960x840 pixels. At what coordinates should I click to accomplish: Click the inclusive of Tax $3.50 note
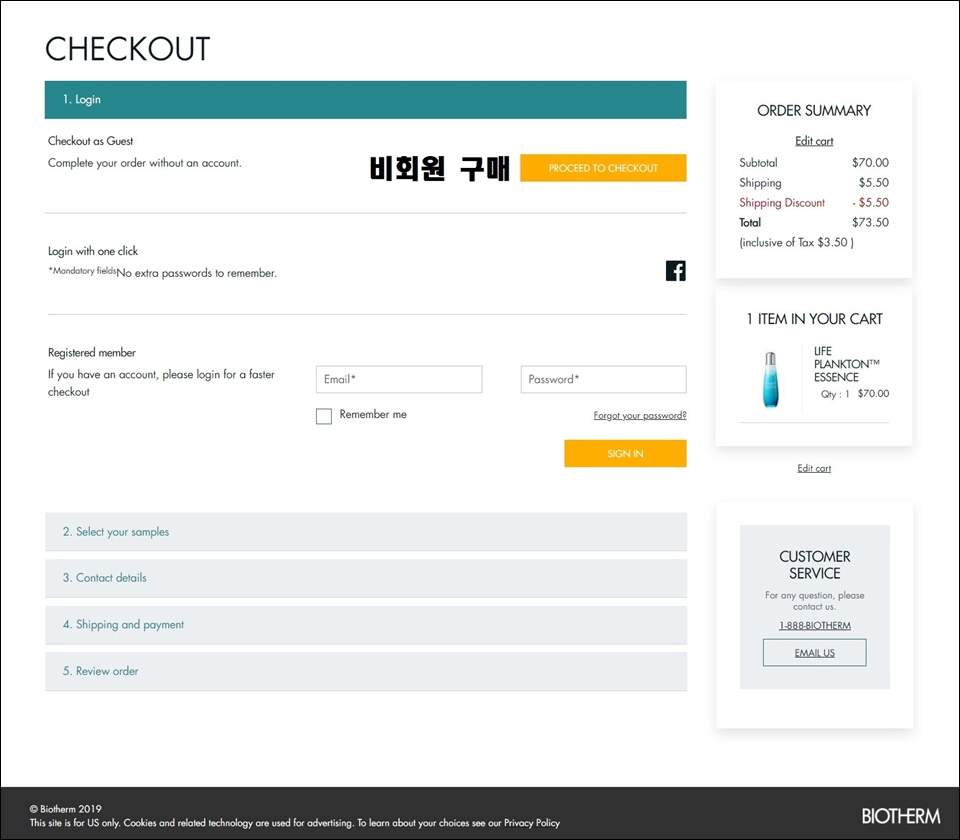(x=796, y=242)
